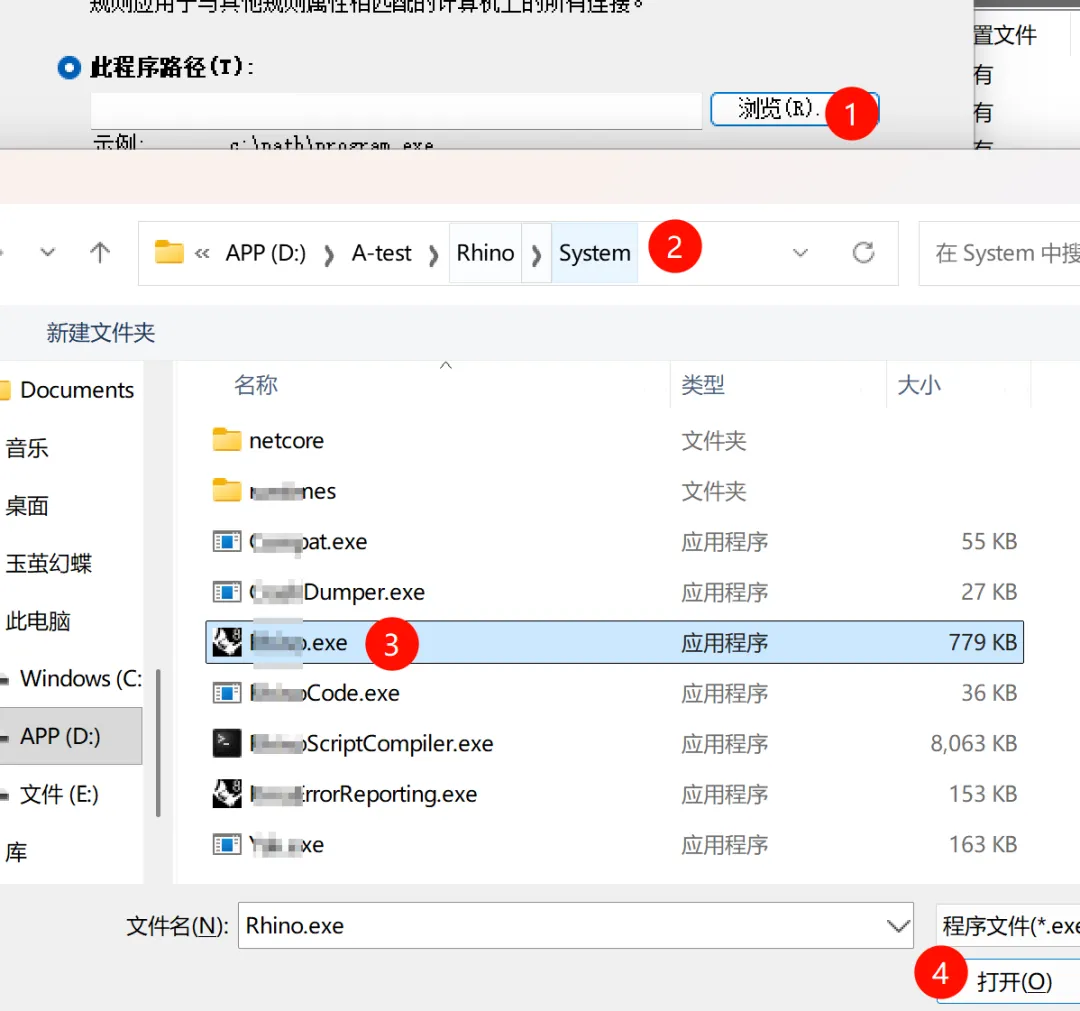1080x1011 pixels.
Task: Open 玉茧幻蝶 sidebar item
Action: [x=48, y=563]
